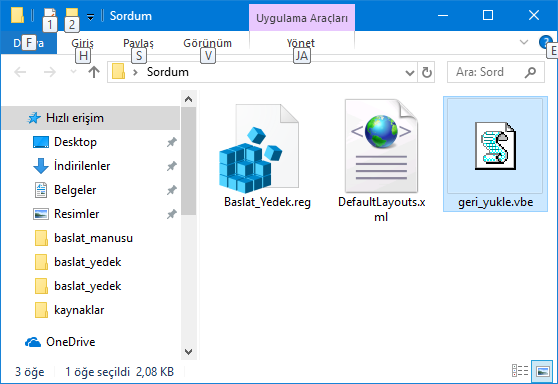Image resolution: width=558 pixels, height=384 pixels.
Task: Click the İndirilenler download arrow icon
Action: pyautogui.click(x=41, y=166)
